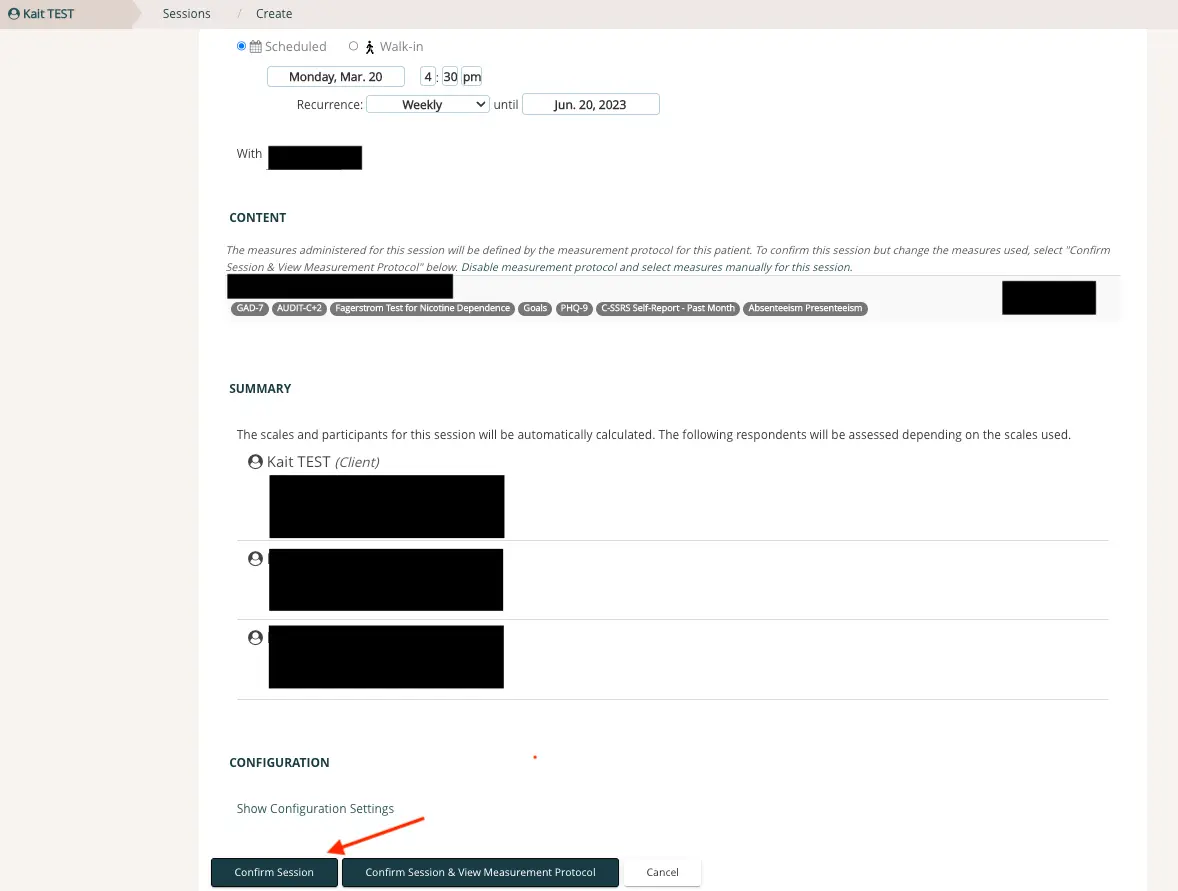Click the walking-person icon next to Walk-in
Screen dimensions: 1178x891
pyautogui.click(x=369, y=46)
